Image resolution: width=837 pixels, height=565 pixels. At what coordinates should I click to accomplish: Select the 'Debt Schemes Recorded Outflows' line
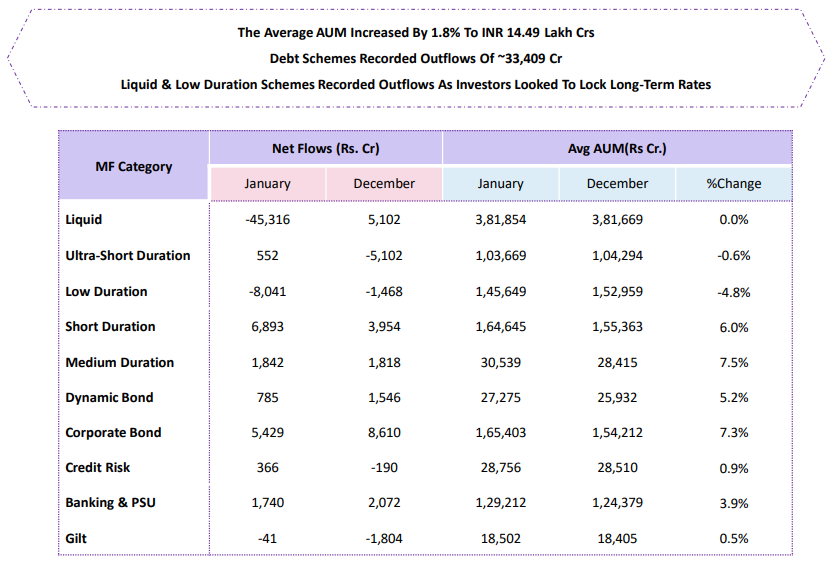coord(416,58)
